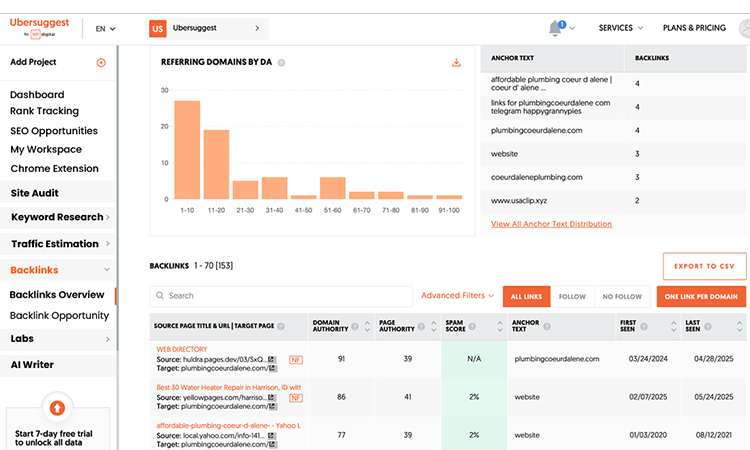This screenshot has width=750, height=450.
Task: Open the notifications dropdown arrow
Action: click(573, 28)
